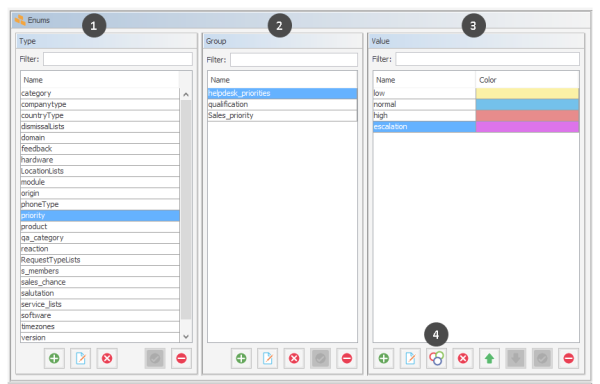
Task: Click the grayed checkmark button under the Group list
Action: pos(320,358)
